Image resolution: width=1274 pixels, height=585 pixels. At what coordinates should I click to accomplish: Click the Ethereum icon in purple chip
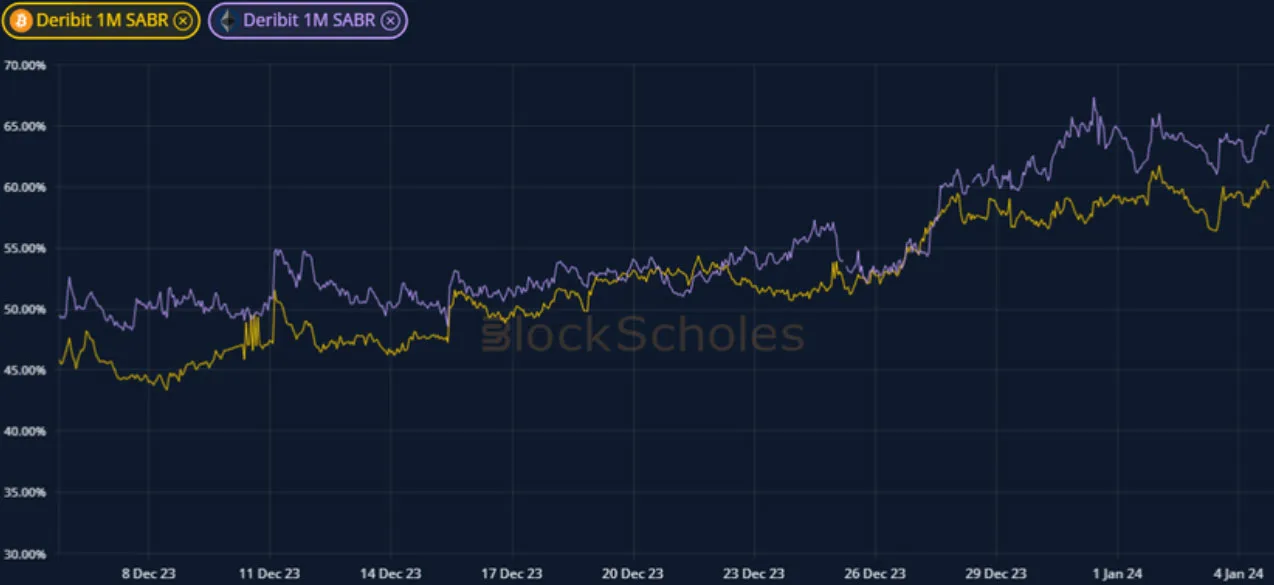click(229, 20)
